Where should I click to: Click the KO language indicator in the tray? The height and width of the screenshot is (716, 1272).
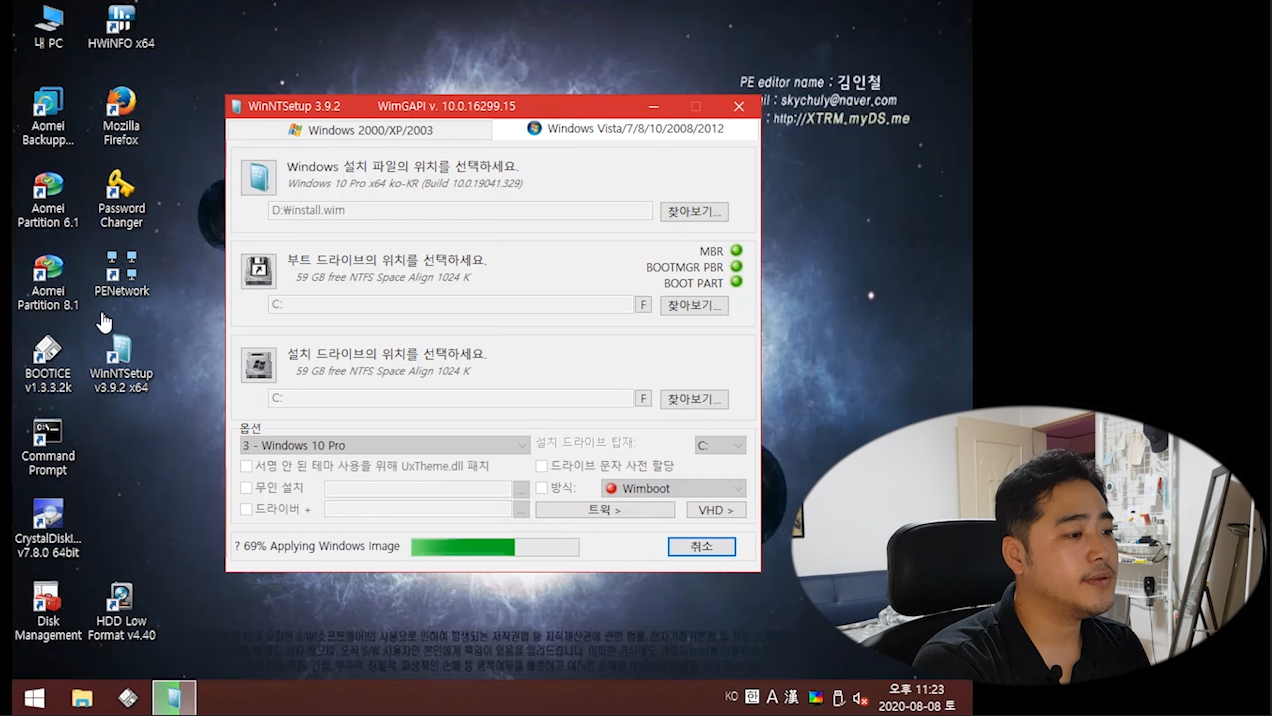coord(731,697)
